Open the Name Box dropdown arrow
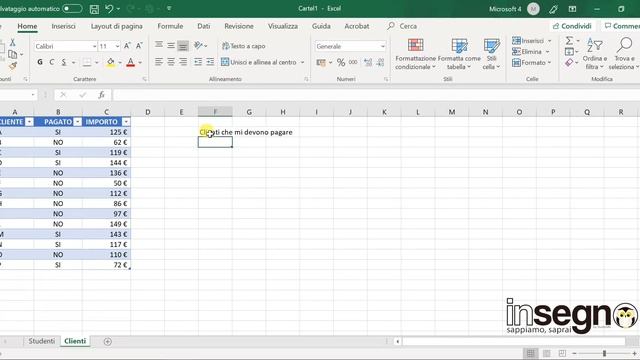Viewport: 640px width, 360px height. (x=33, y=95)
